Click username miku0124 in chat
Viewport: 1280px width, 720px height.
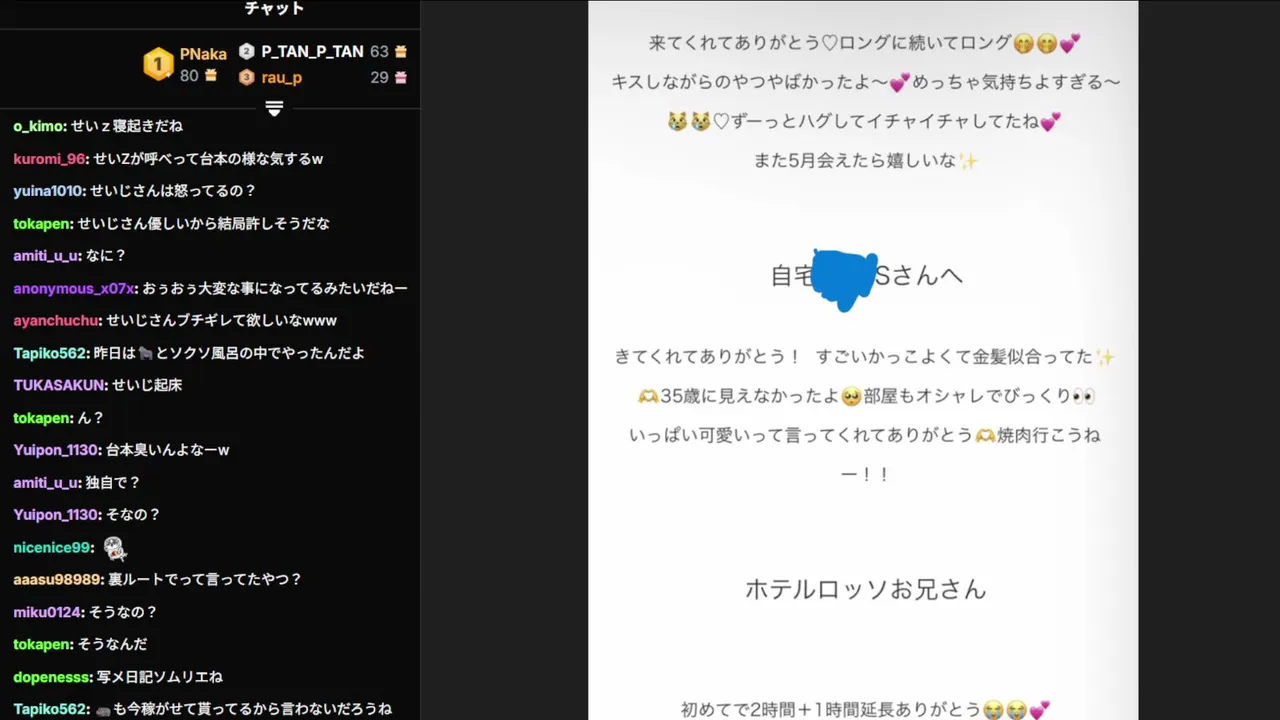pyautogui.click(x=47, y=612)
